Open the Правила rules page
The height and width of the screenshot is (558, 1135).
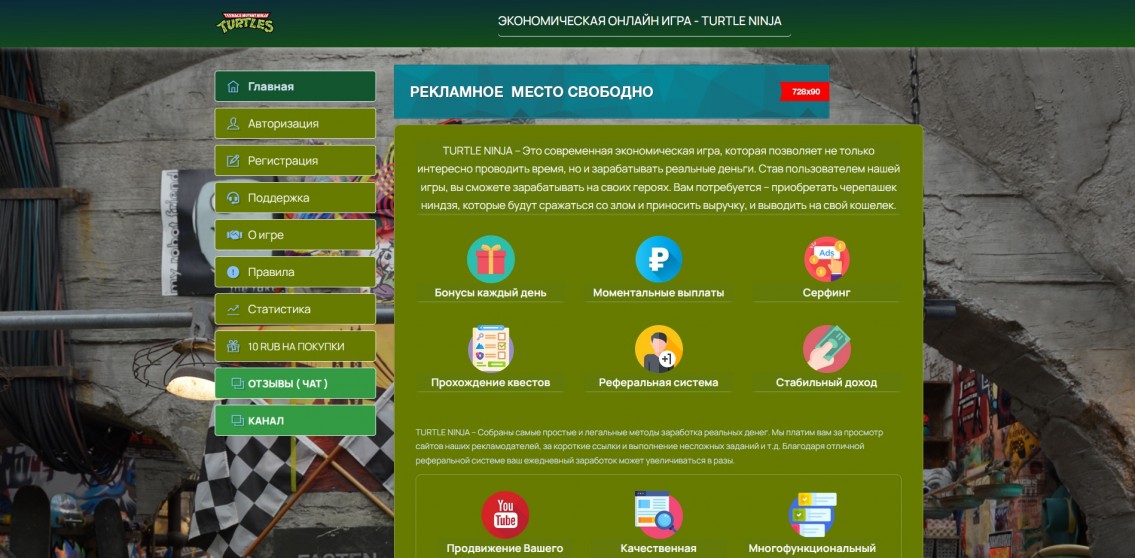tap(295, 271)
